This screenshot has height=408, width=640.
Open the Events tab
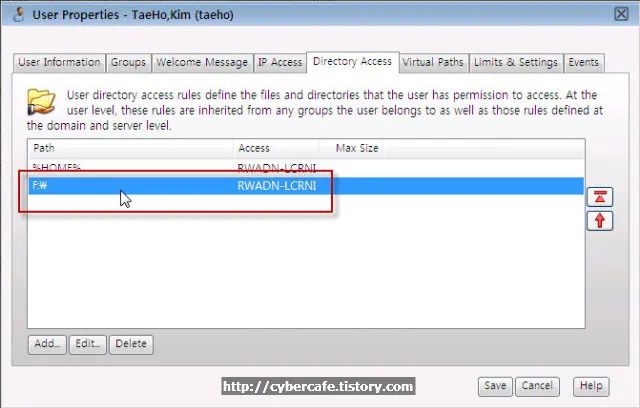[x=584, y=62]
